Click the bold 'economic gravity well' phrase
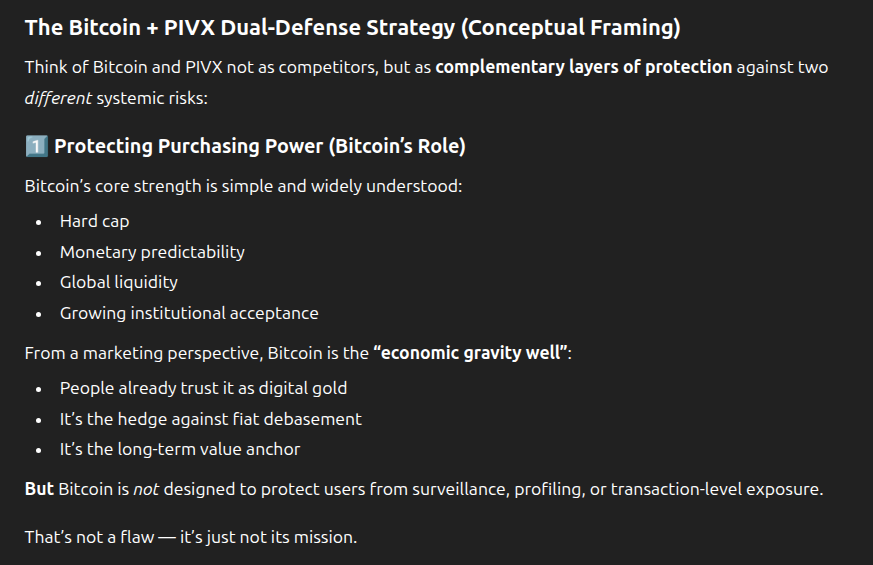The image size is (873, 565). tap(470, 353)
